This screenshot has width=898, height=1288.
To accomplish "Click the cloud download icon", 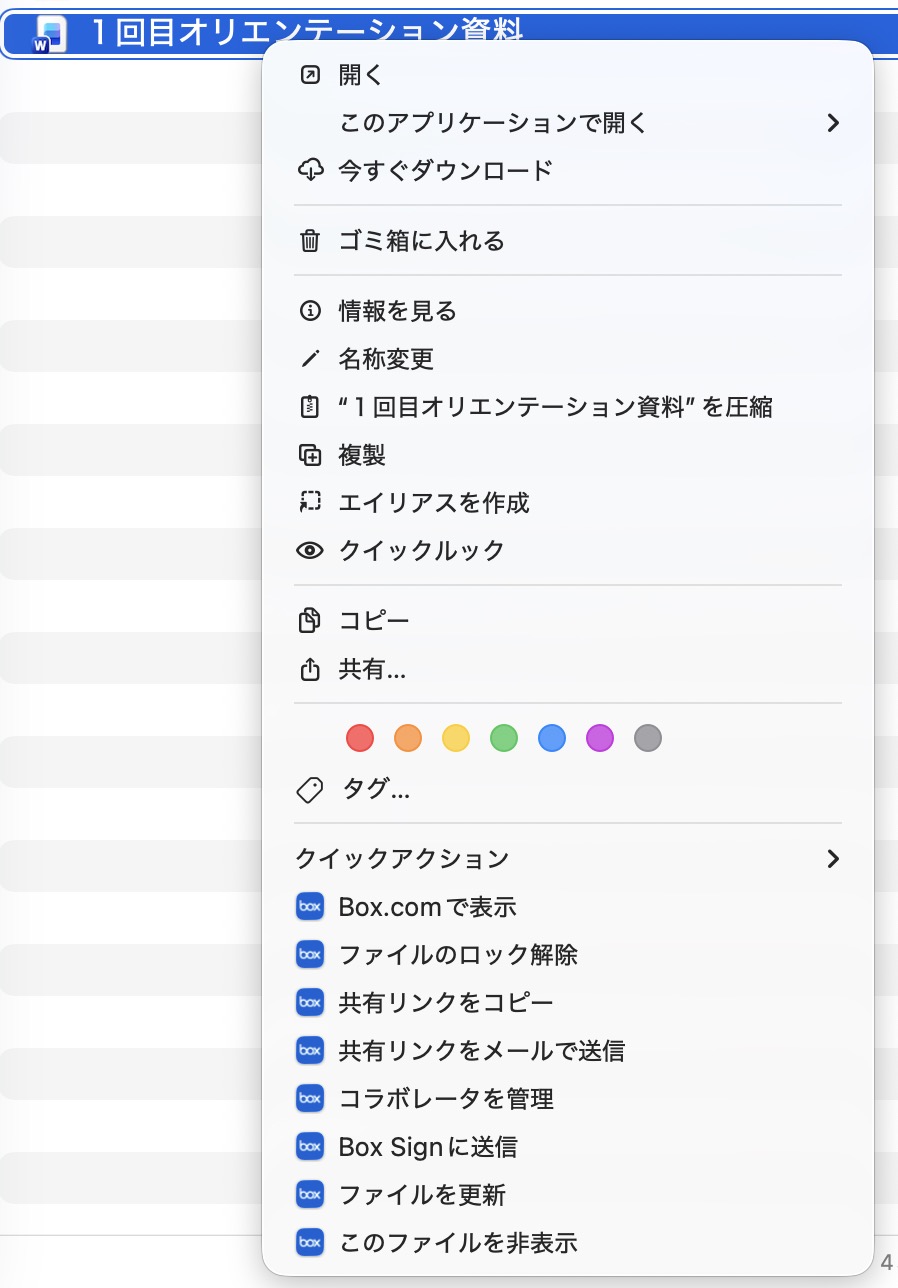I will point(310,171).
